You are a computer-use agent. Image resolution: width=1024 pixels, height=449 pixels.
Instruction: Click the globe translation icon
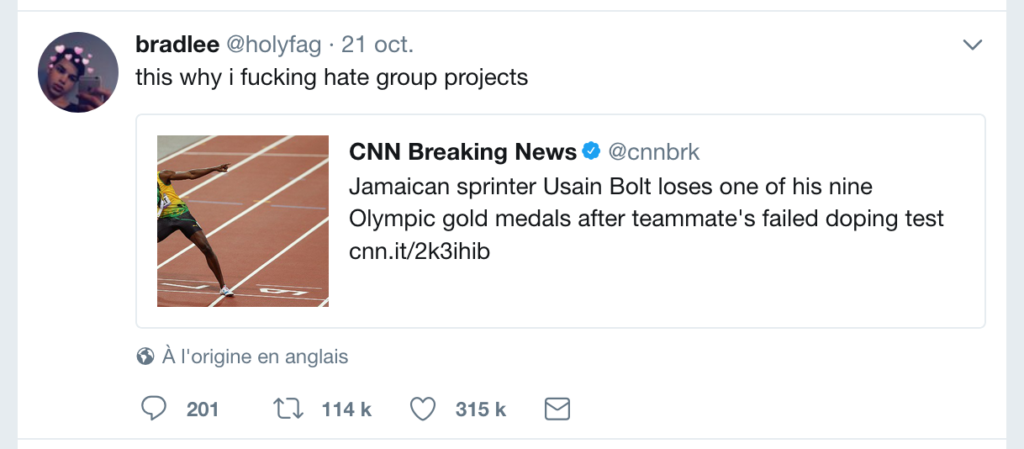[145, 356]
